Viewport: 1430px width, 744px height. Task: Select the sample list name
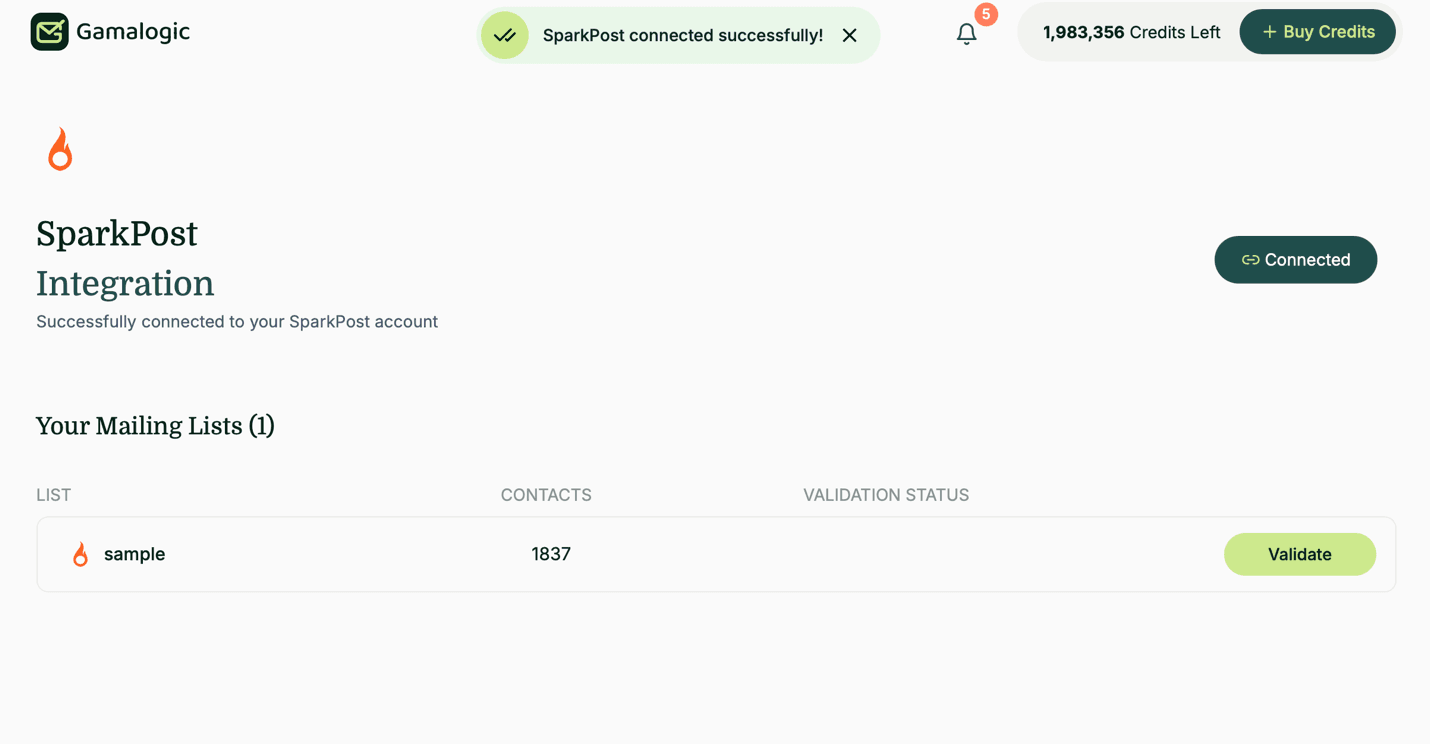134,554
